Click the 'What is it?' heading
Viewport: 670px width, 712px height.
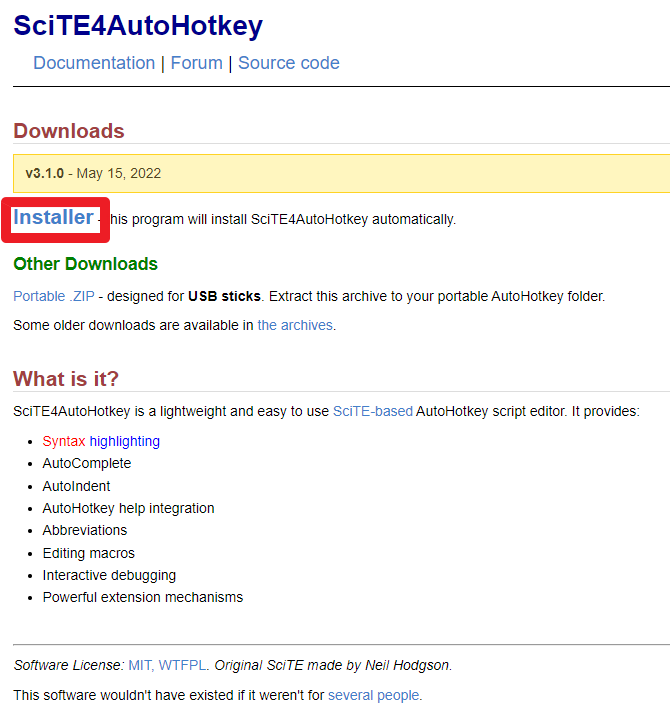pyautogui.click(x=66, y=379)
